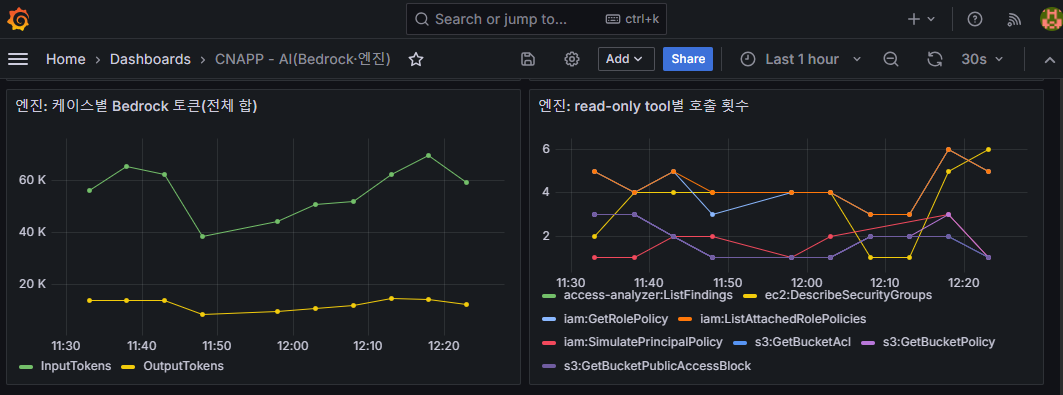1063x395 pixels.
Task: Open 엔진: 케이스별 Bedrock 토큰 panel title
Action: click(x=136, y=106)
